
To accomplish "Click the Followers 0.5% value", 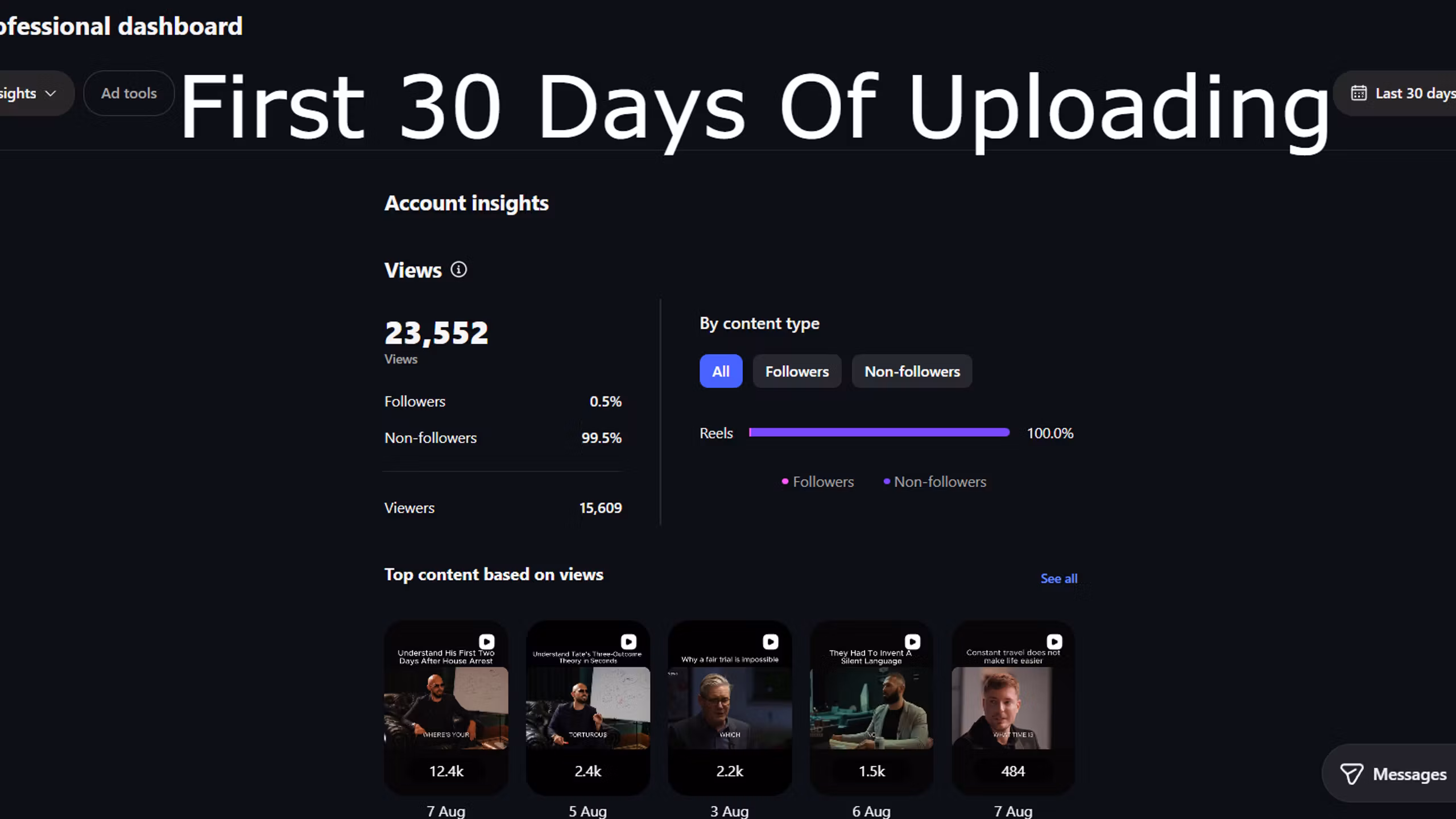I will coord(605,402).
